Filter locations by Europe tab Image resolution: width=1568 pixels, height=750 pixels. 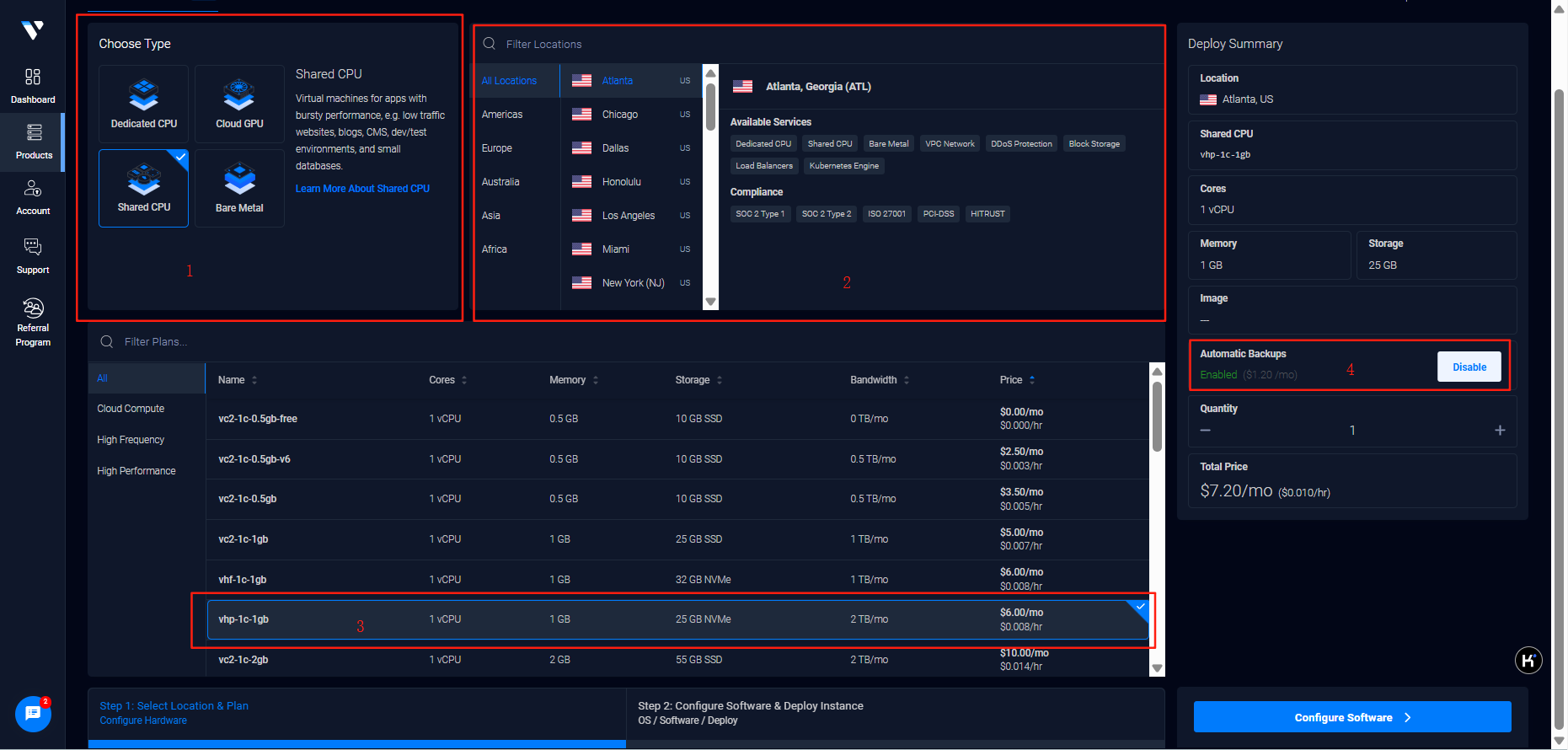497,148
